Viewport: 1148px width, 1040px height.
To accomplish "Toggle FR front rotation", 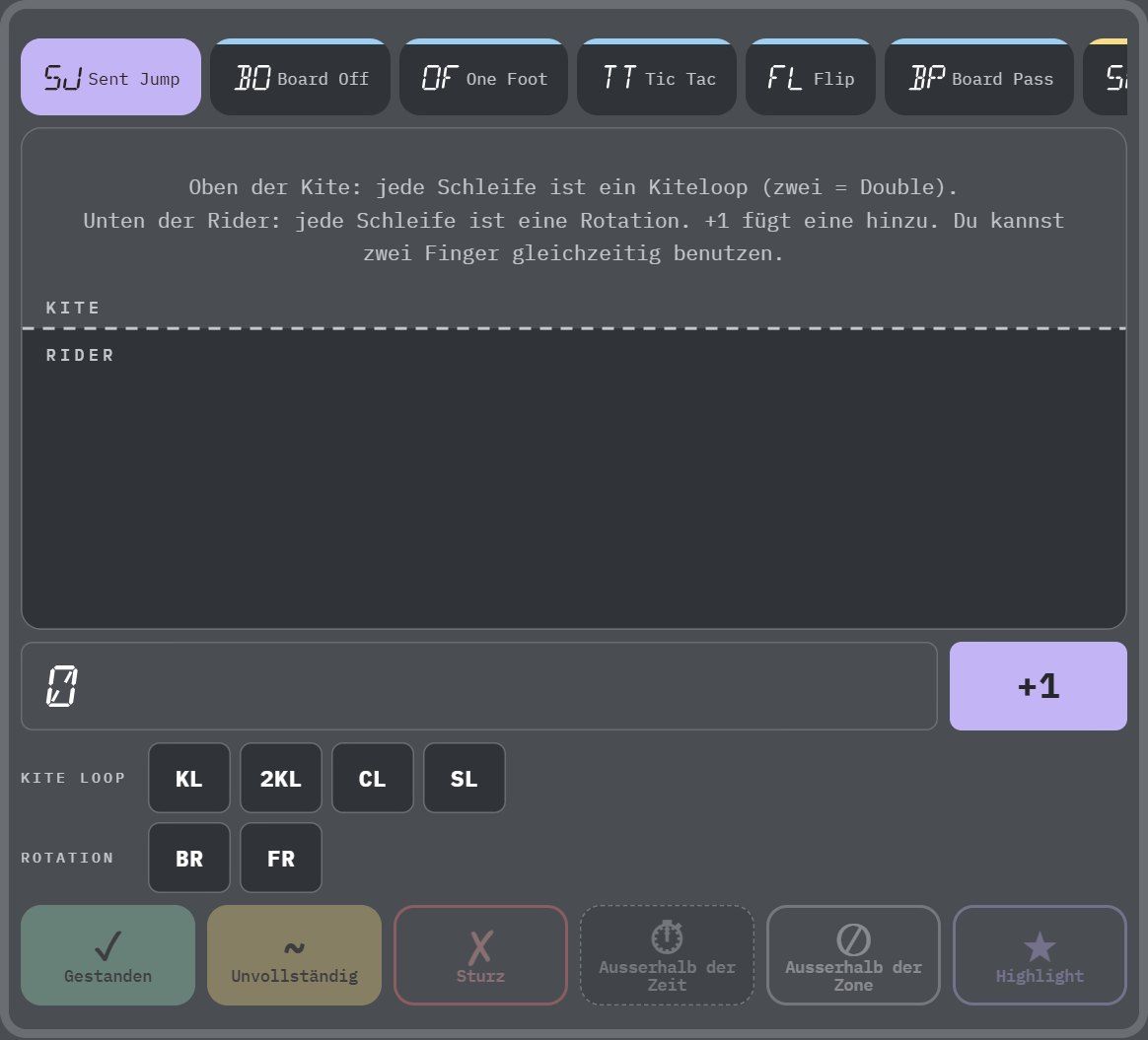I will 281,858.
